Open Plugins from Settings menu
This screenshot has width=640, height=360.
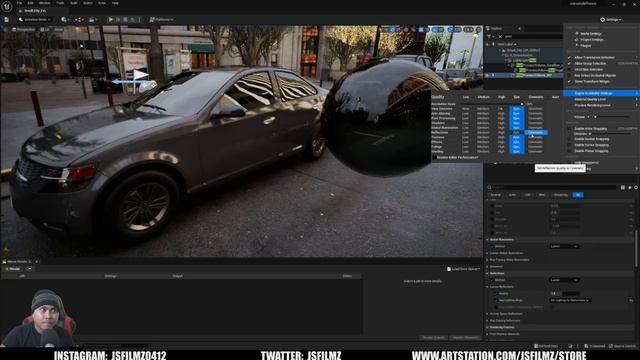586,45
